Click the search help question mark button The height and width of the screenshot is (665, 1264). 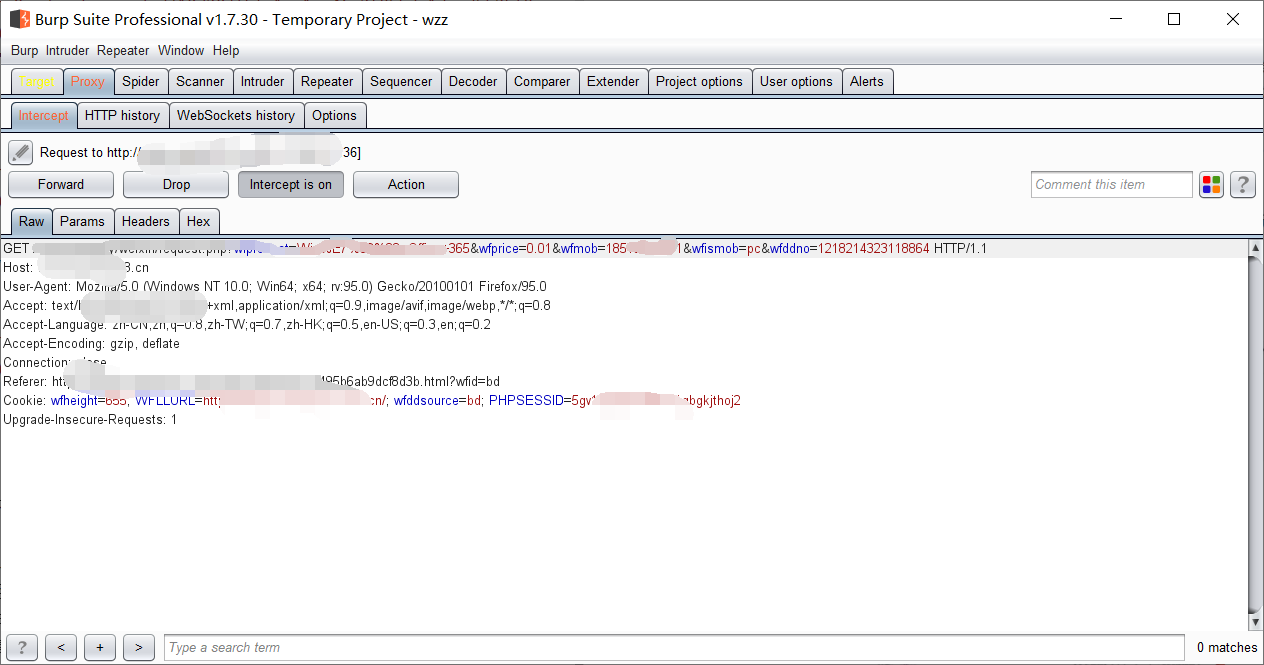22,647
